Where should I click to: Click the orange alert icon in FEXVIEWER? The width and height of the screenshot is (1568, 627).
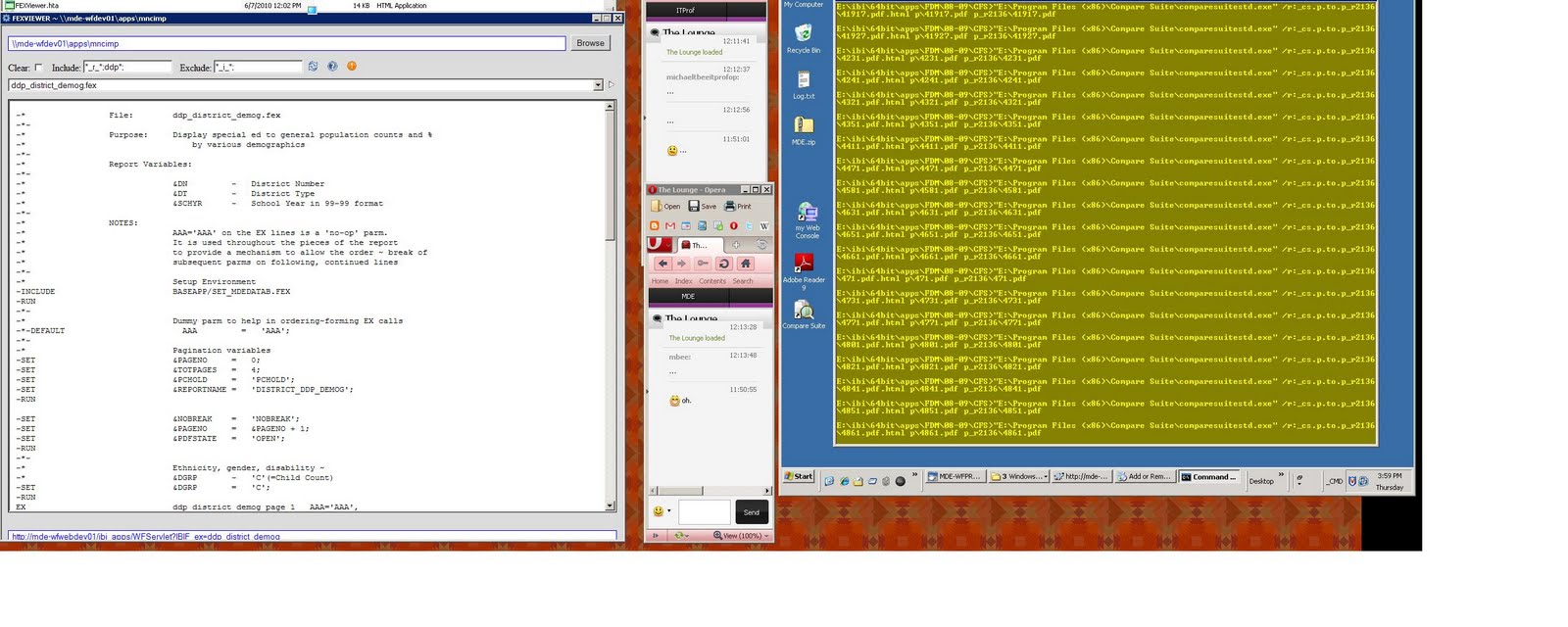point(352,67)
